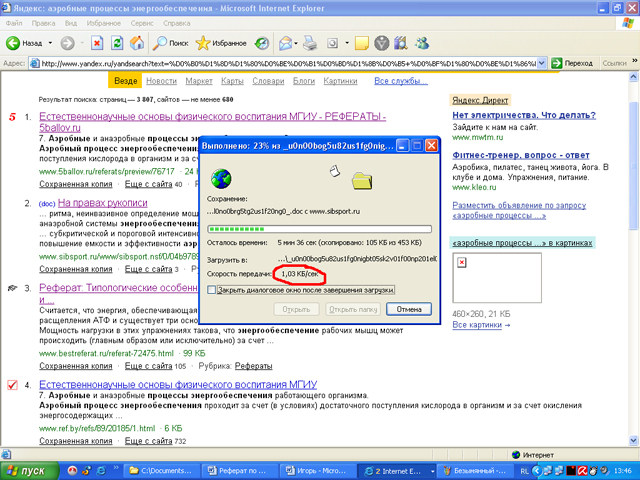Click the пуск Start button

pyautogui.click(x=29, y=471)
